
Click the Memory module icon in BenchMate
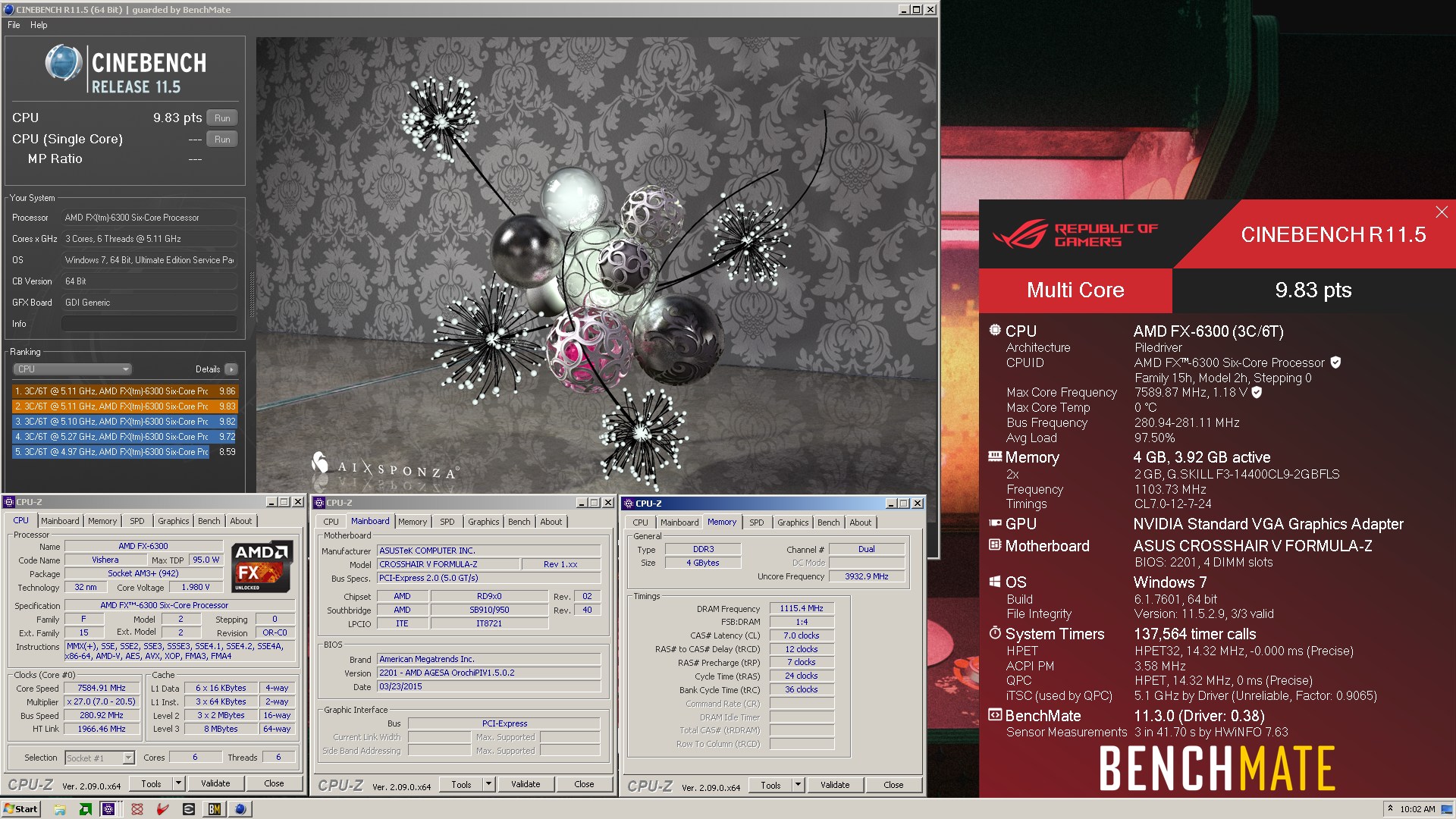click(995, 457)
